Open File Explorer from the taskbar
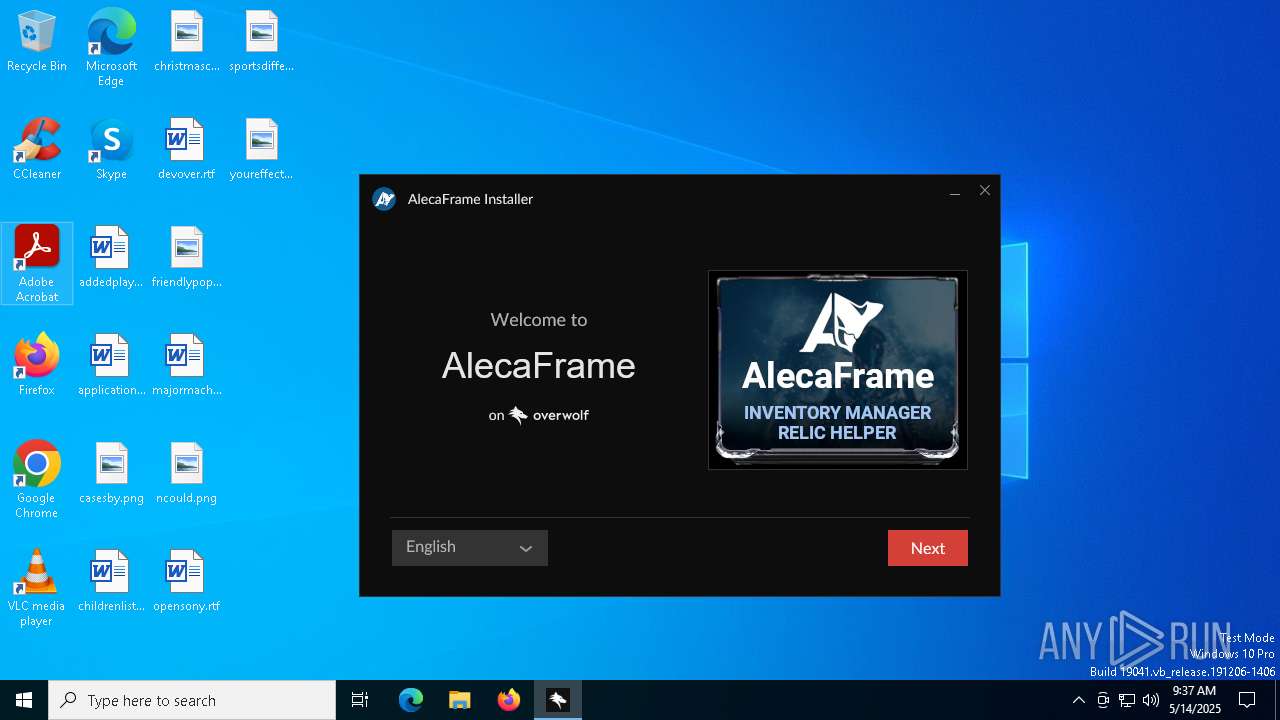 click(x=460, y=700)
